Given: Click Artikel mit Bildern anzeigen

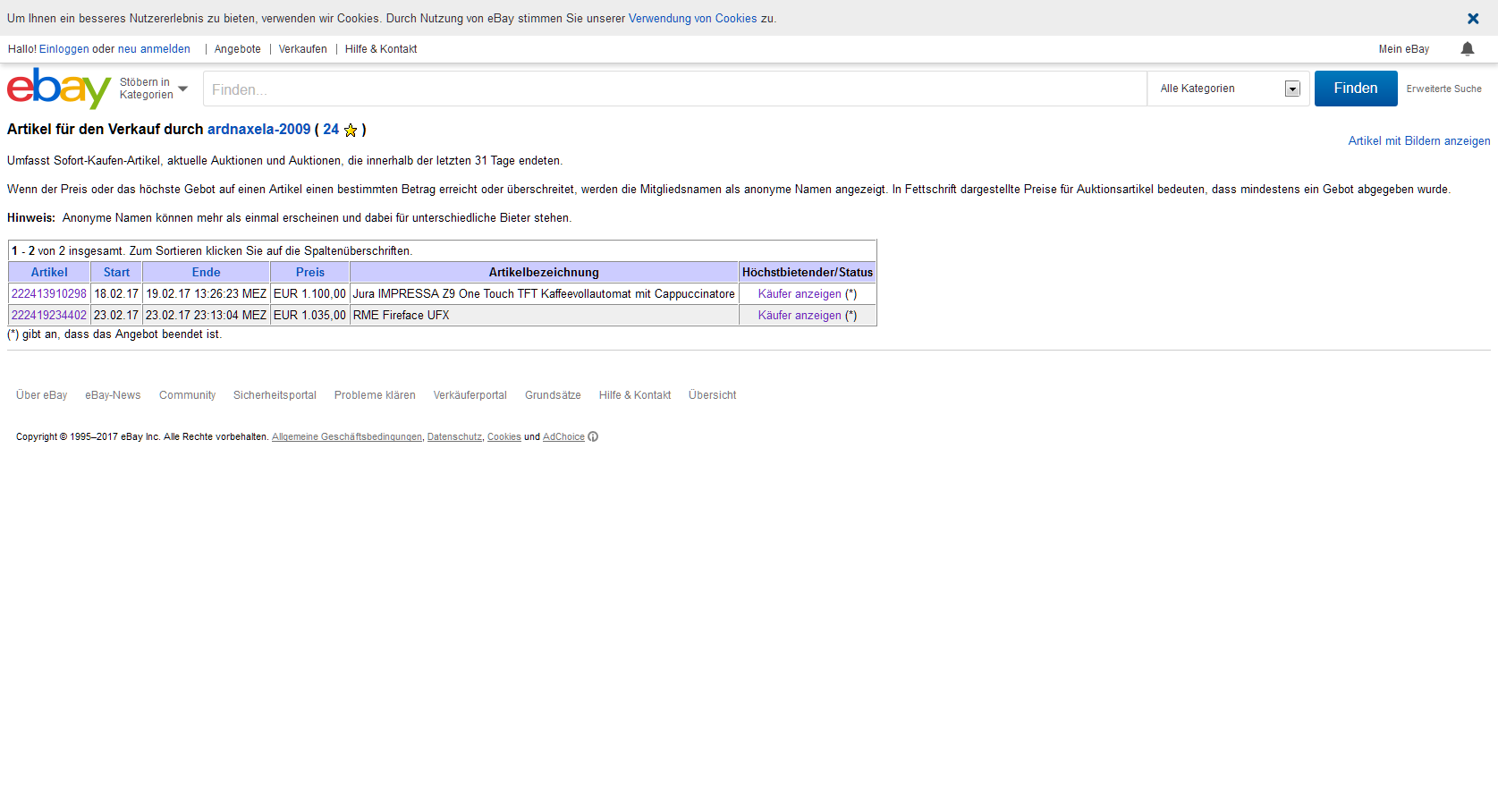Looking at the screenshot, I should click(x=1418, y=141).
